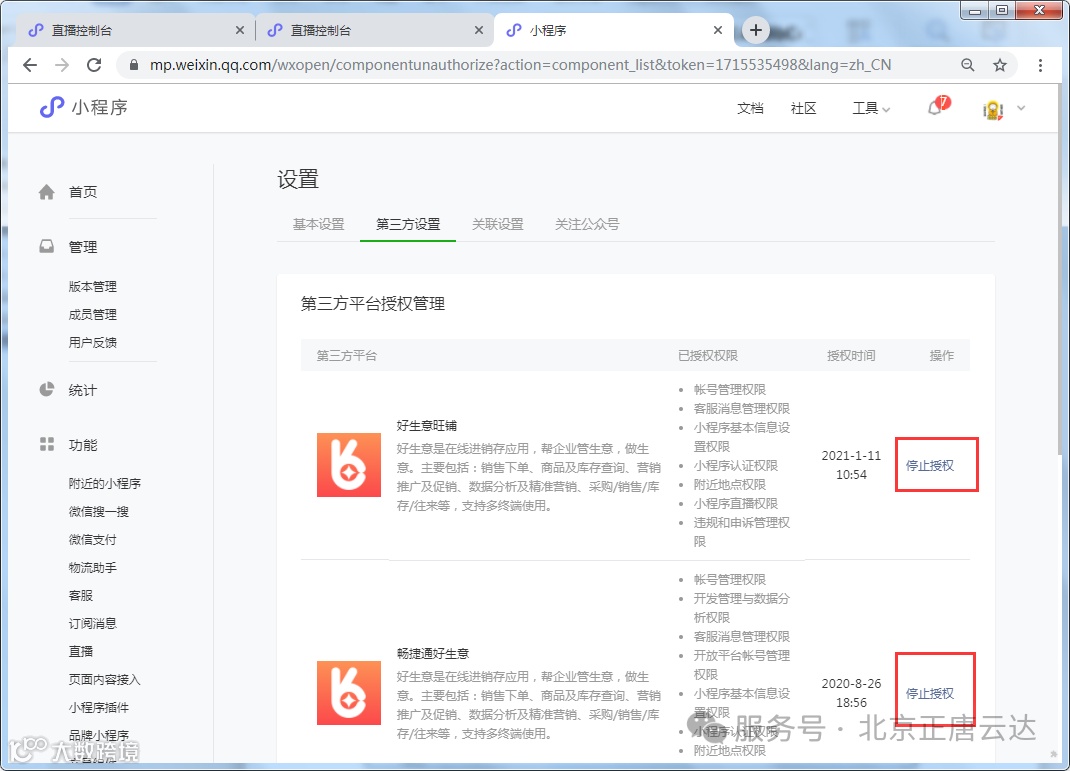Screen dimensions: 1070x771
Task: Open 直播 in sidebar
Action: (x=81, y=651)
